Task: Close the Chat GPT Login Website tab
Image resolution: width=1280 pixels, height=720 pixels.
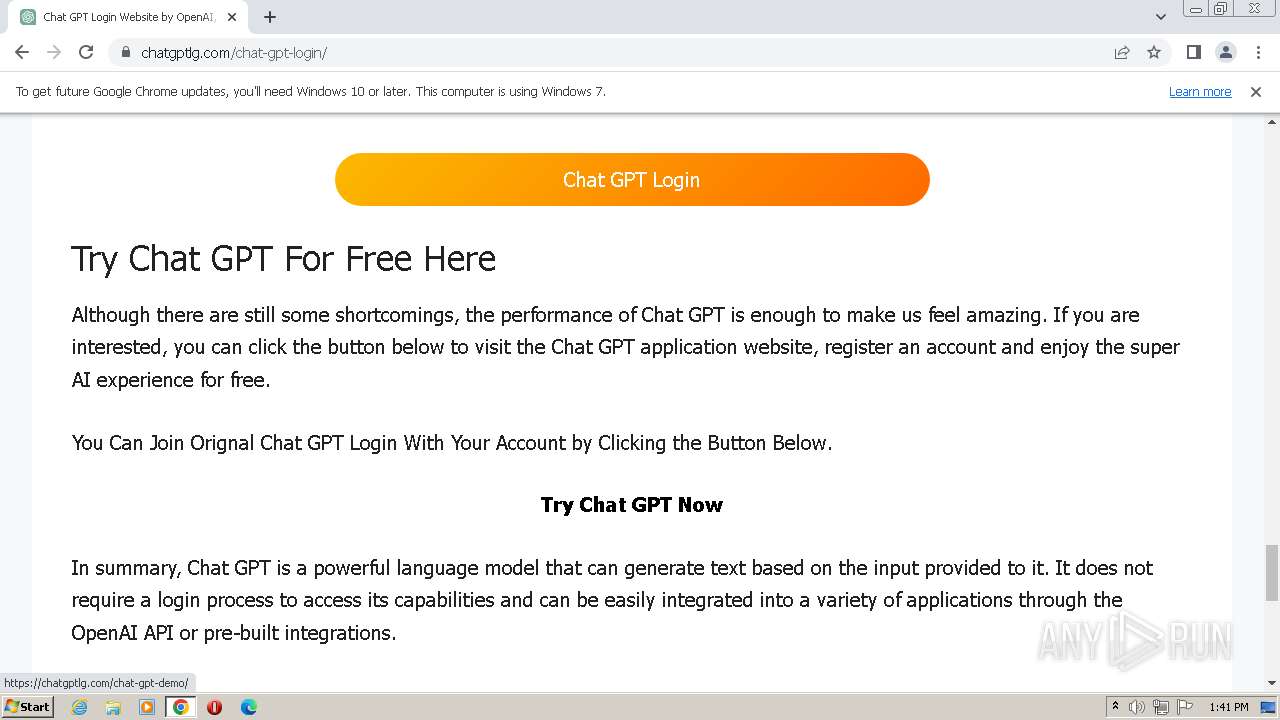Action: (232, 17)
